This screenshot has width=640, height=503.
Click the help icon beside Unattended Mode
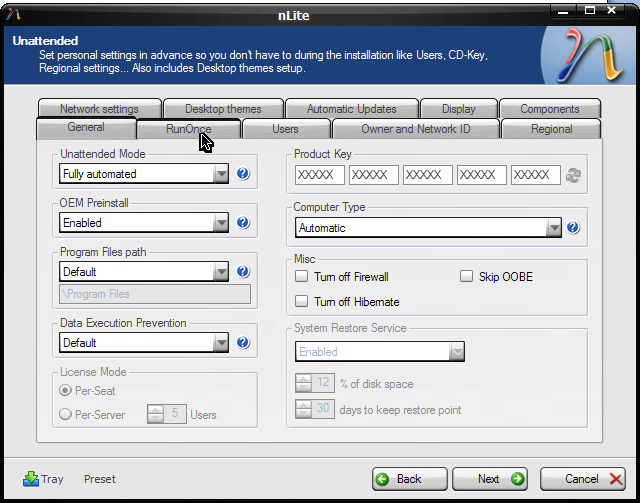[243, 174]
